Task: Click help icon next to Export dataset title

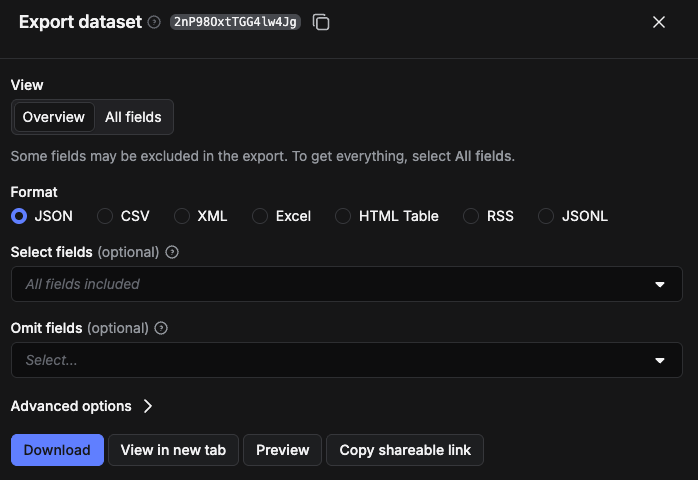Action: [x=154, y=22]
